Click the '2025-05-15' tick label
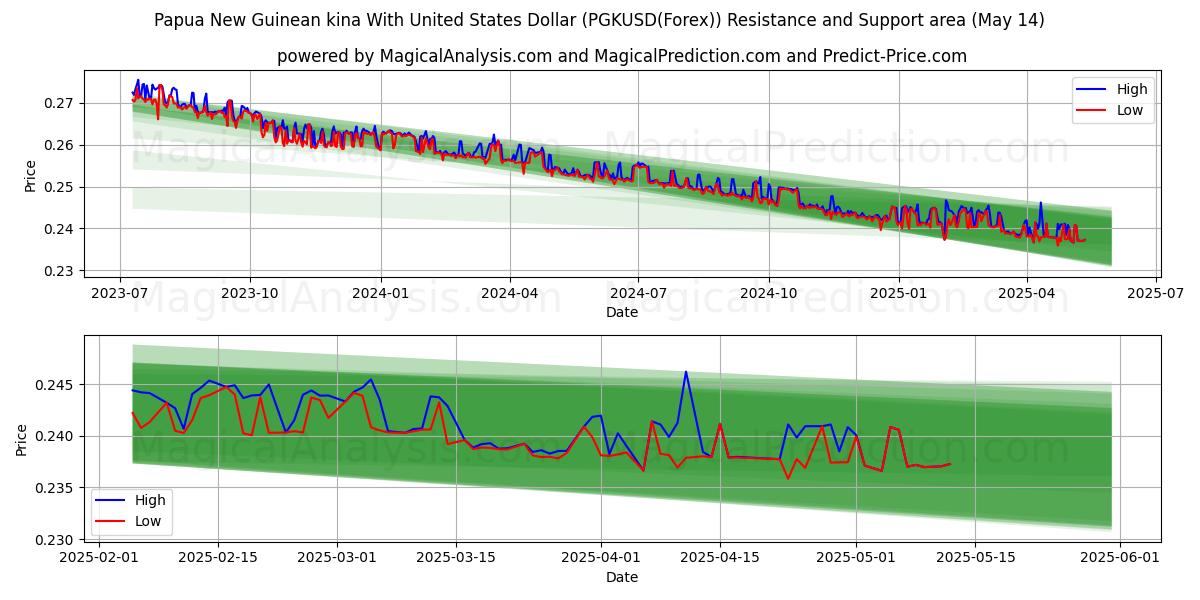This screenshot has width=1200, height=600. click(x=977, y=558)
